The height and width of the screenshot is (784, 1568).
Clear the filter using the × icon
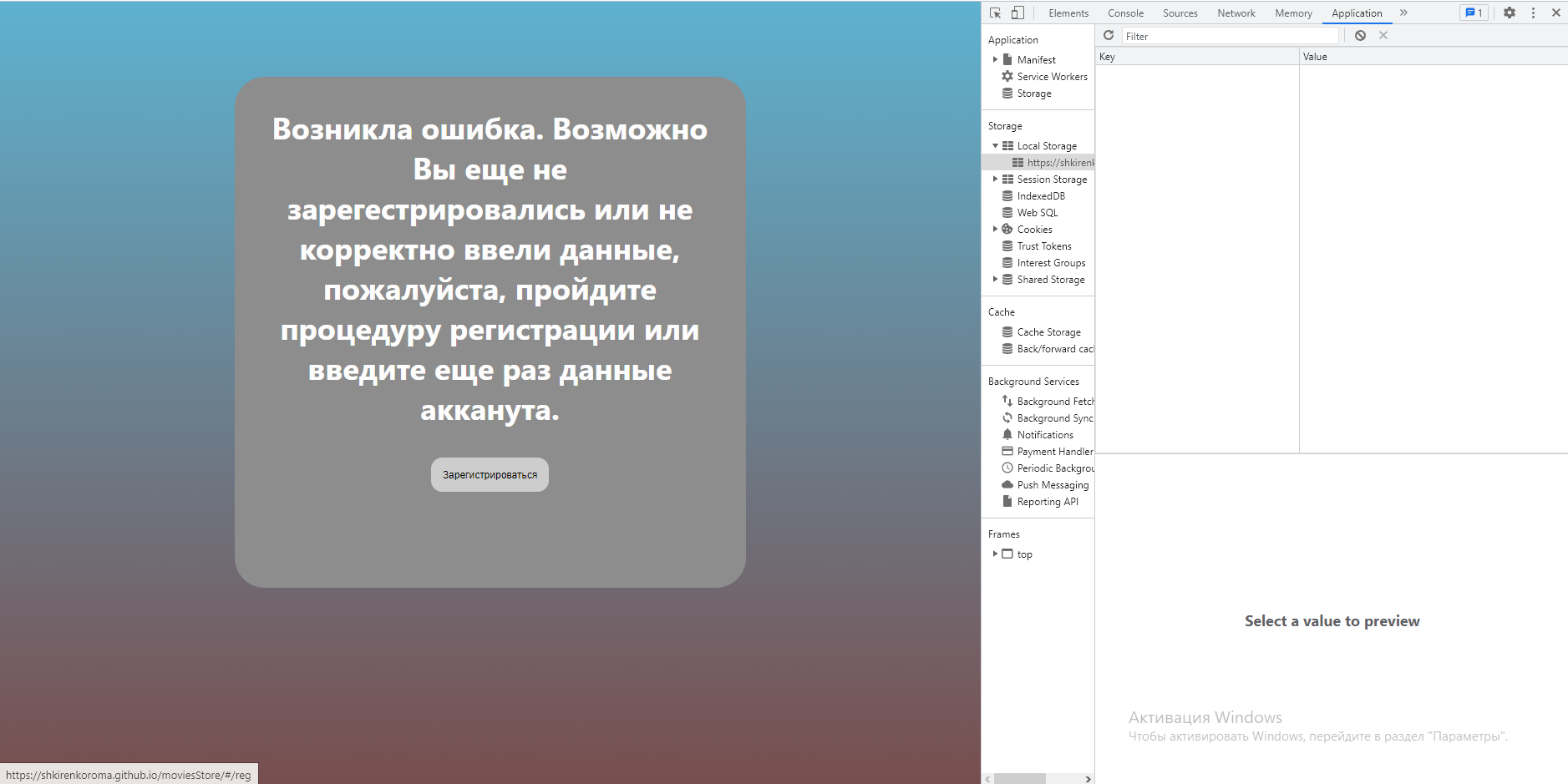coord(1384,34)
